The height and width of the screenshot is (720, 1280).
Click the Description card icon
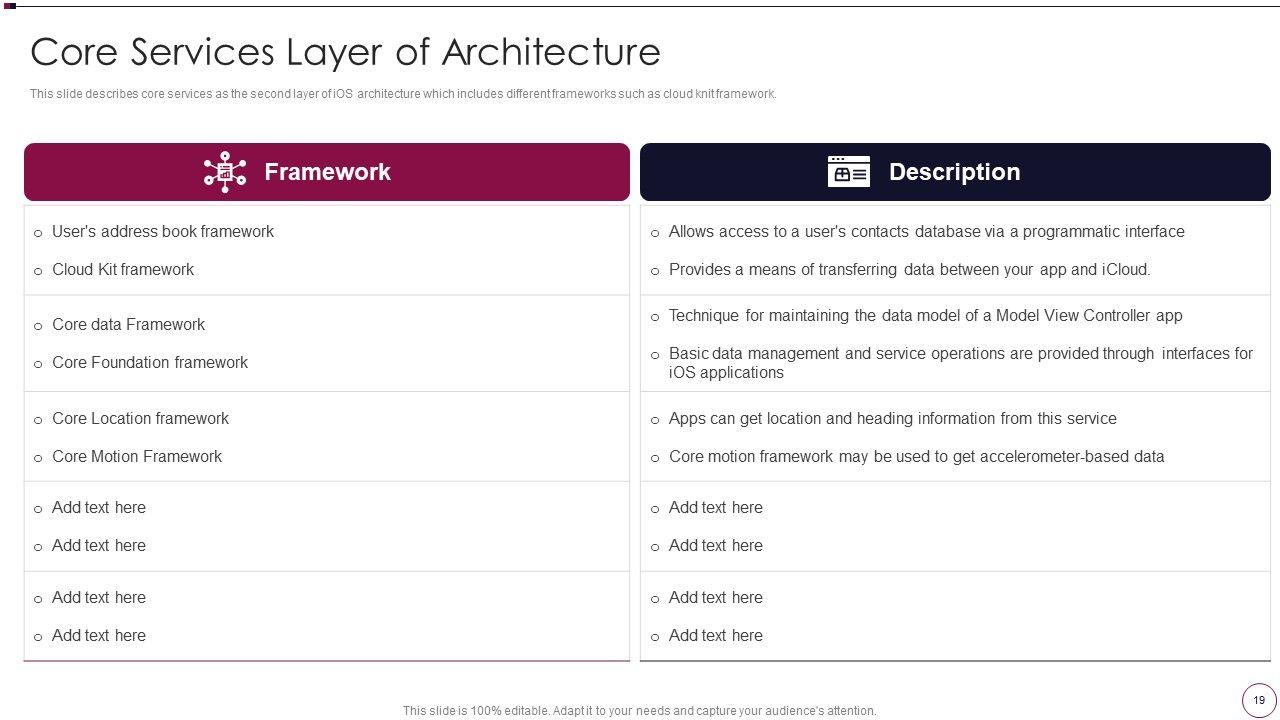click(848, 172)
